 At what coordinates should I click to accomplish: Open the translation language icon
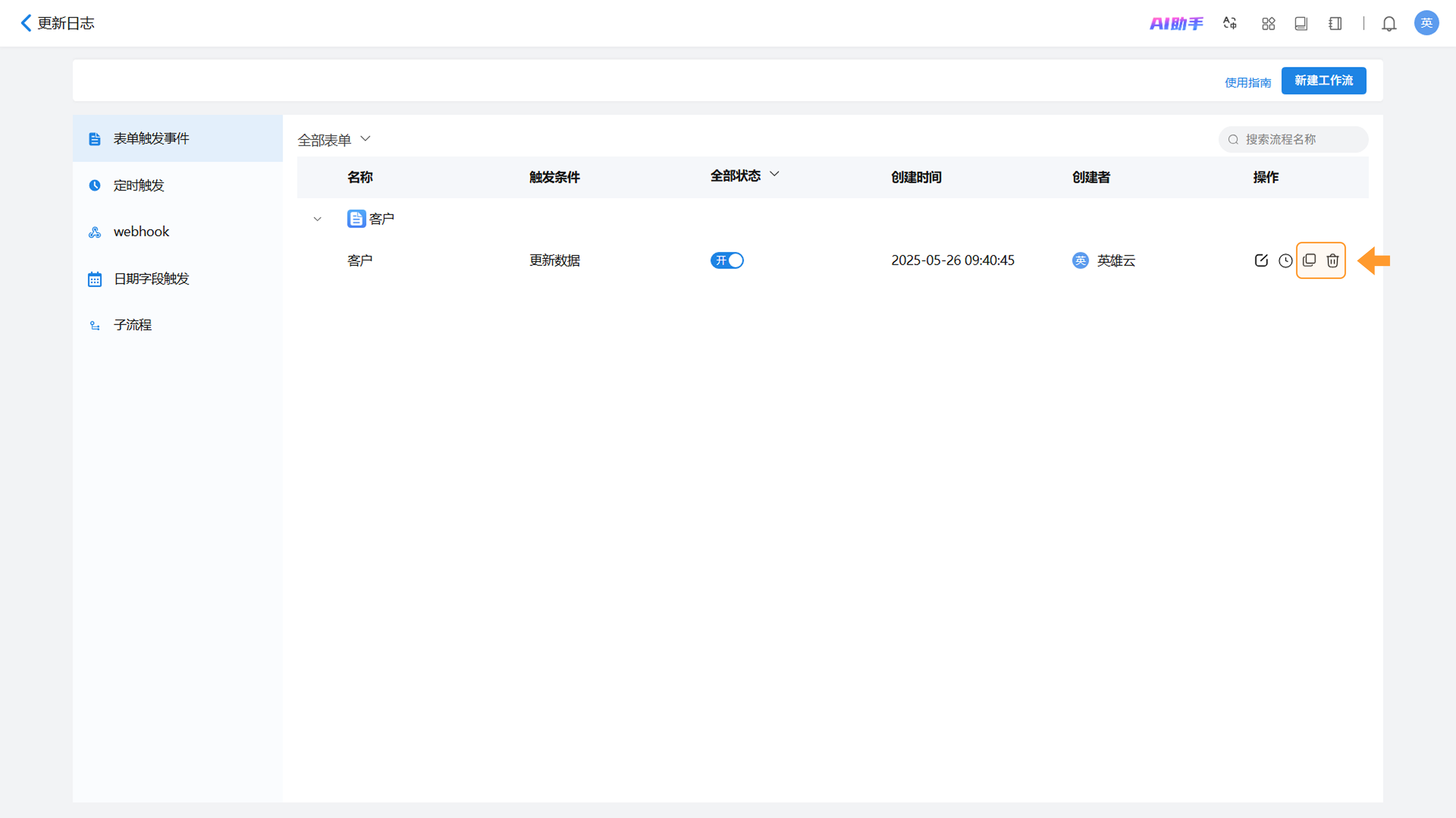tap(1230, 23)
